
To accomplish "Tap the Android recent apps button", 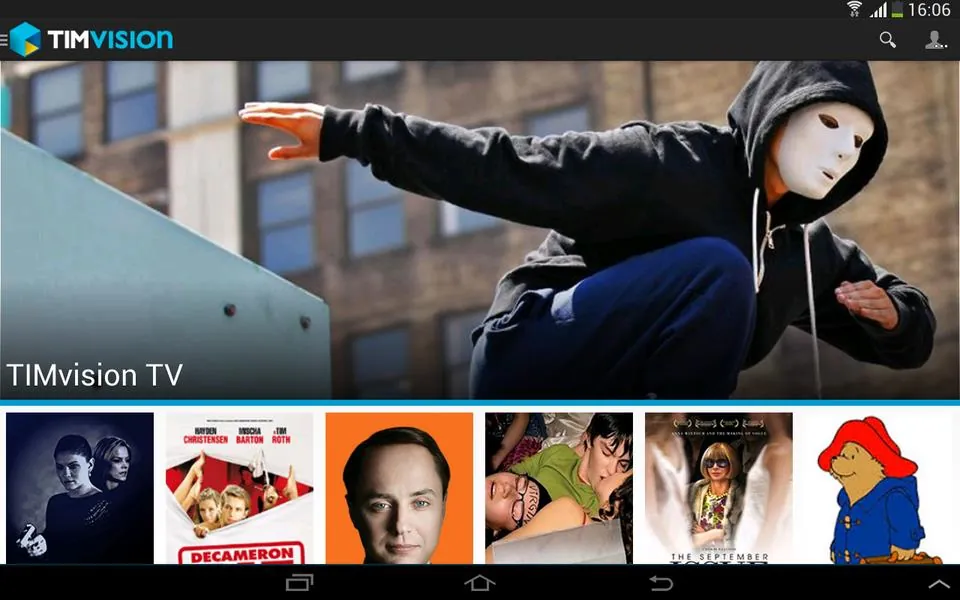I will pos(300,582).
